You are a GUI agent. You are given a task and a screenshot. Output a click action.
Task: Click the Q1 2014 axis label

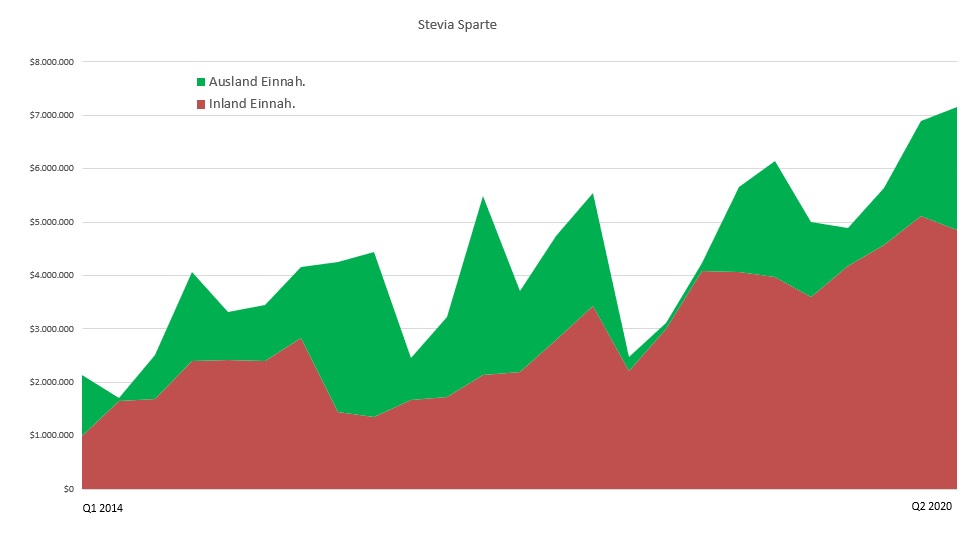coord(103,509)
